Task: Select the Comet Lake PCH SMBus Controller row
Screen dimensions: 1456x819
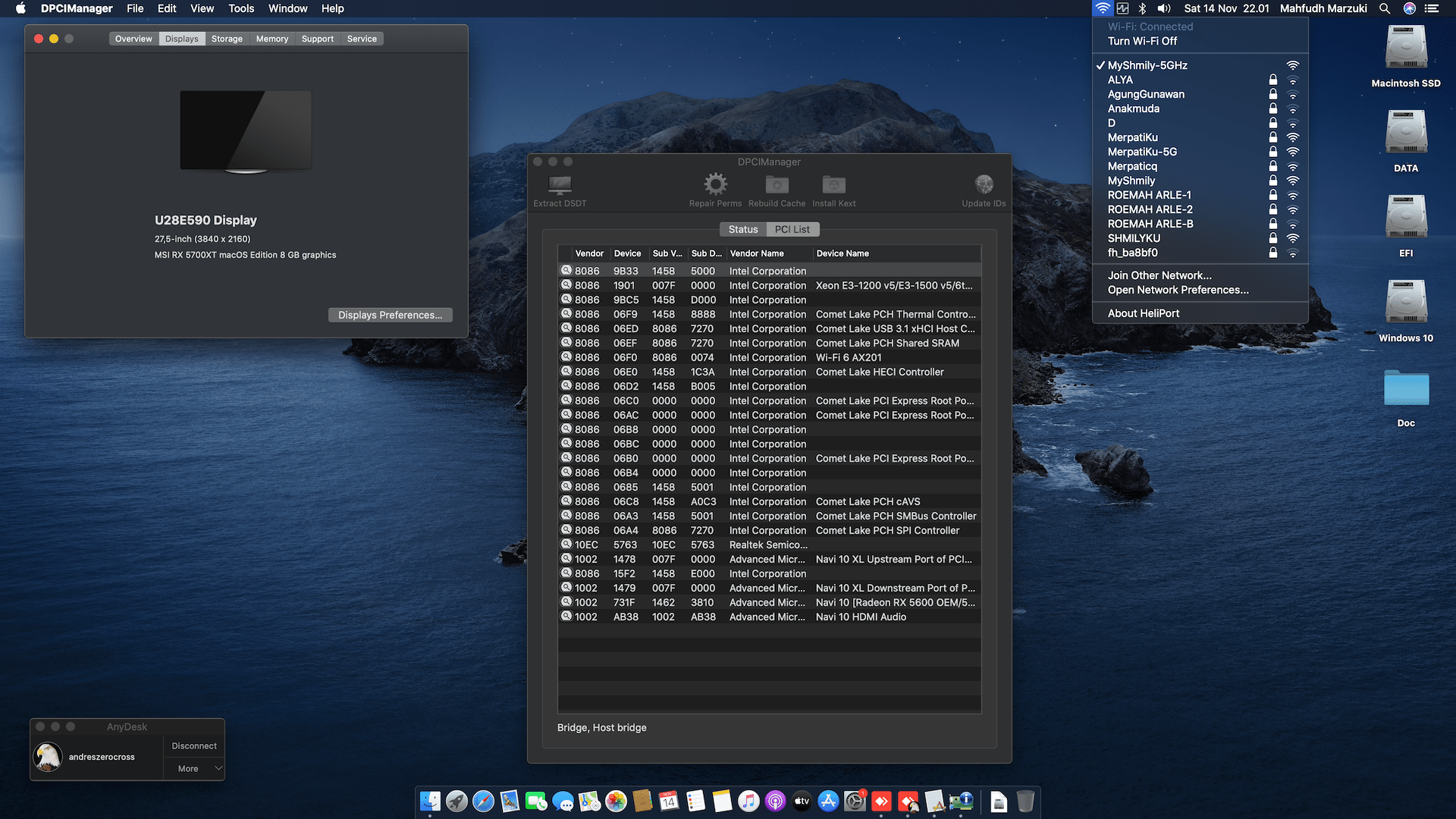Action: 769,516
